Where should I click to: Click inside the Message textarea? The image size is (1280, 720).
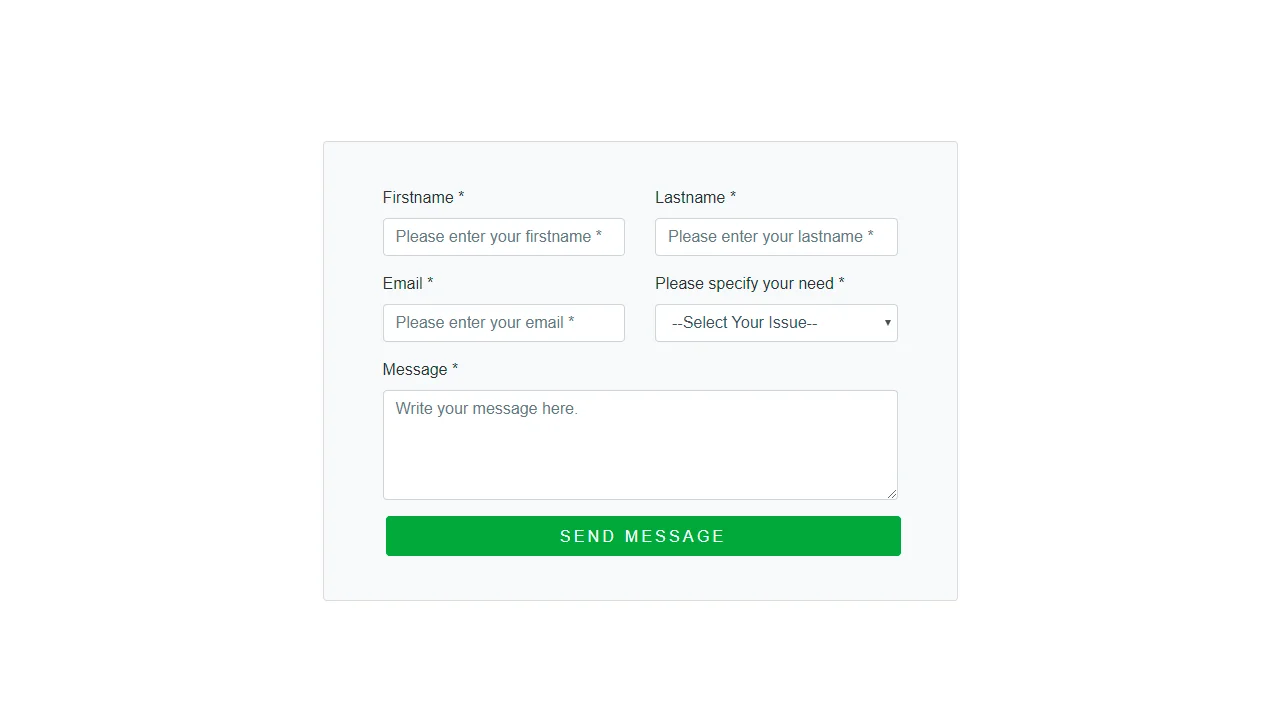point(640,445)
